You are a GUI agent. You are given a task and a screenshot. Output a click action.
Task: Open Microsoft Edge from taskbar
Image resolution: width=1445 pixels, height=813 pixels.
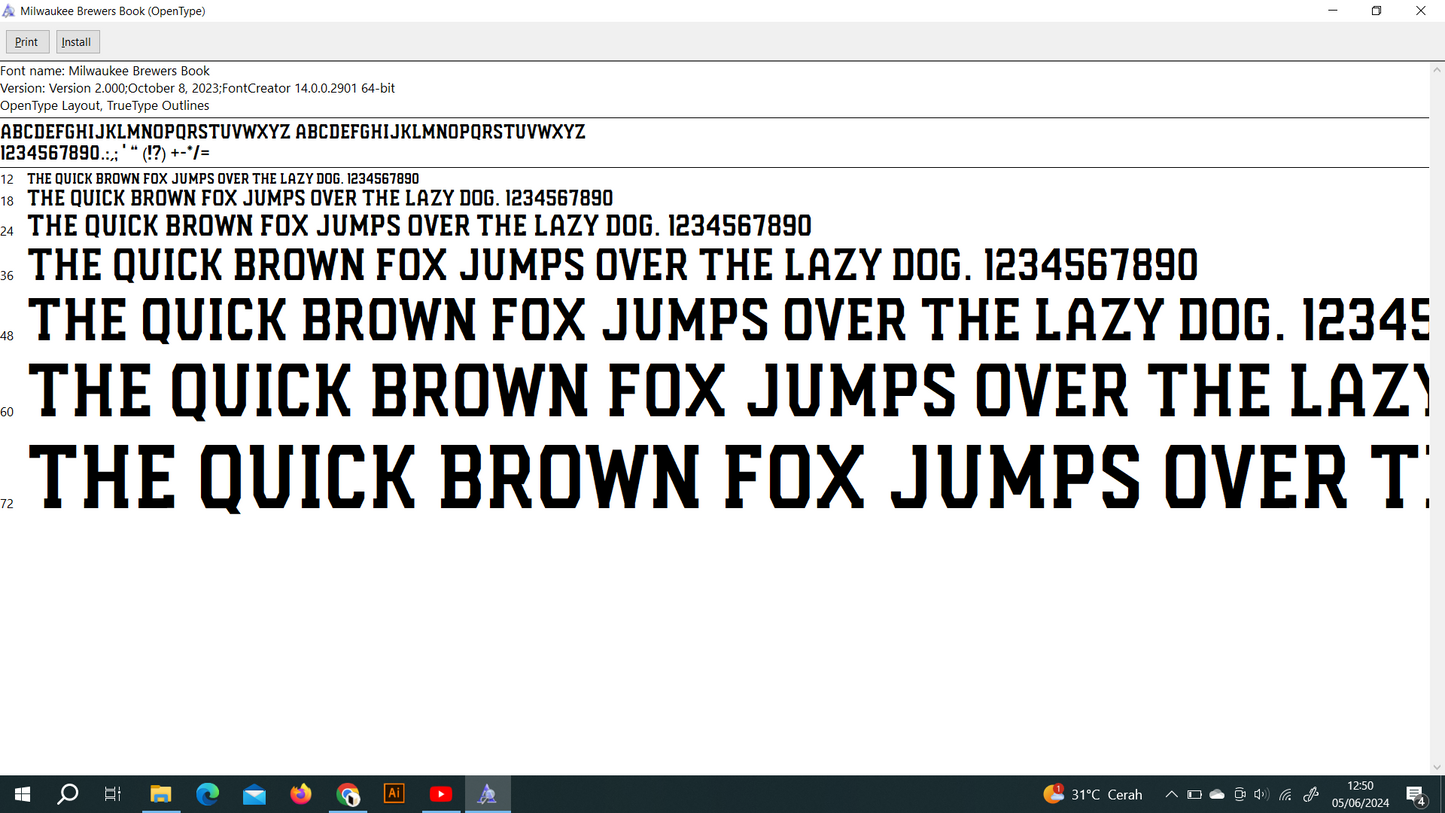tap(208, 794)
